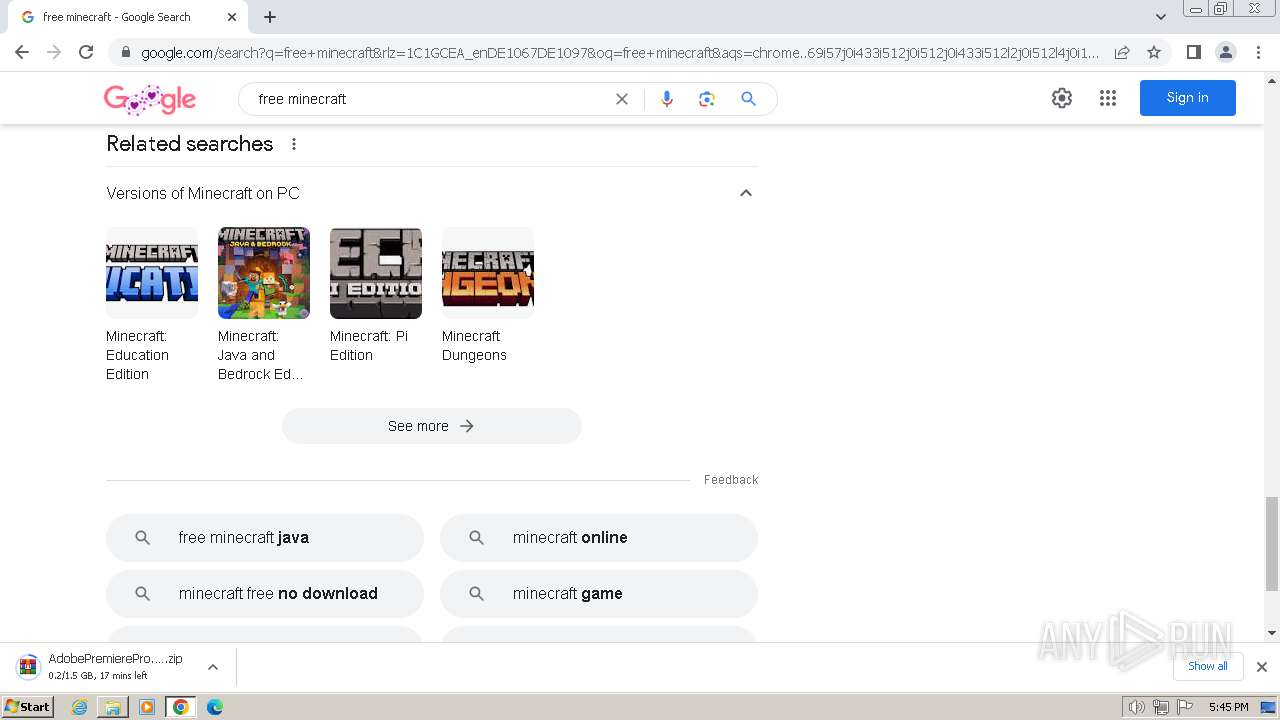Submit search with magnifier icon
1280x720 pixels.
click(748, 99)
